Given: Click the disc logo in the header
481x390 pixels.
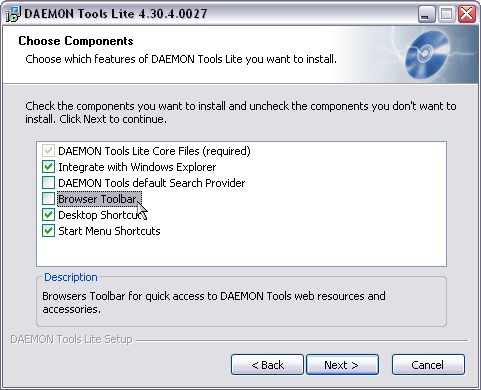Looking at the screenshot, I should (427, 55).
